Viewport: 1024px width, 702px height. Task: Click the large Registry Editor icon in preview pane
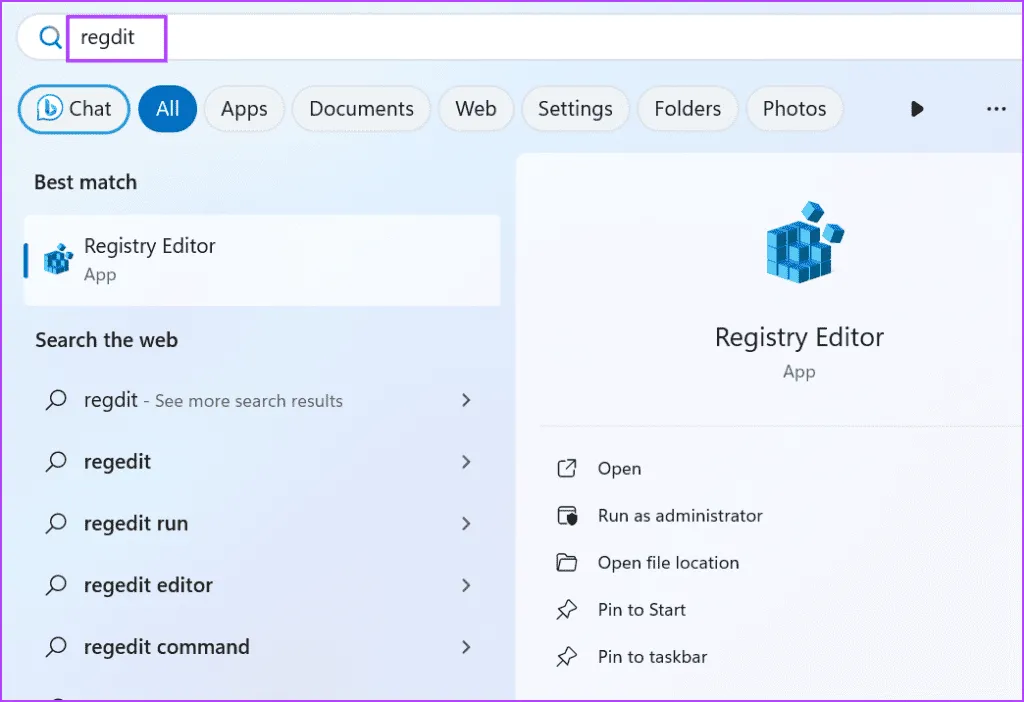[x=800, y=242]
